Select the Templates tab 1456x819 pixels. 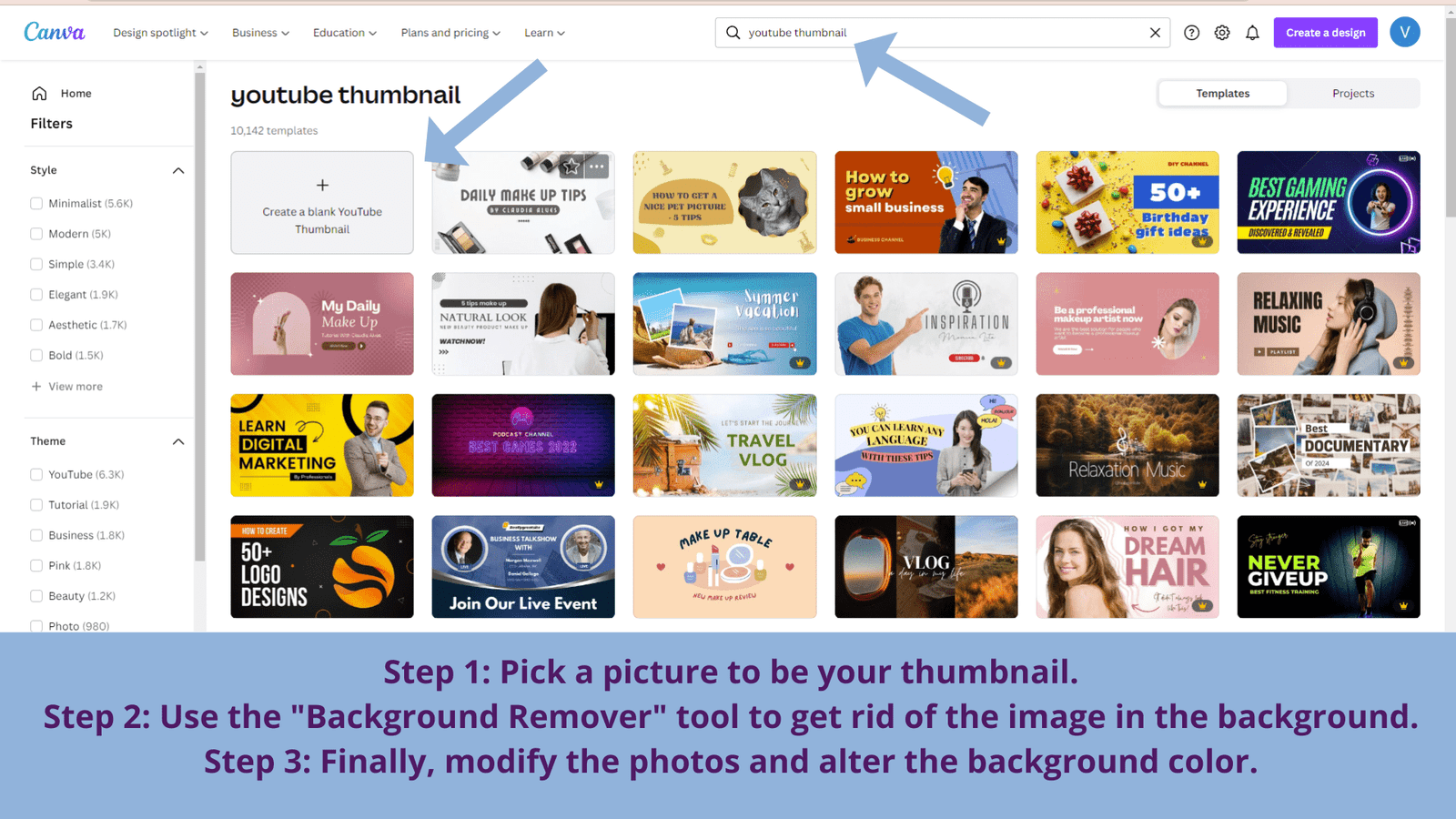pyautogui.click(x=1222, y=93)
